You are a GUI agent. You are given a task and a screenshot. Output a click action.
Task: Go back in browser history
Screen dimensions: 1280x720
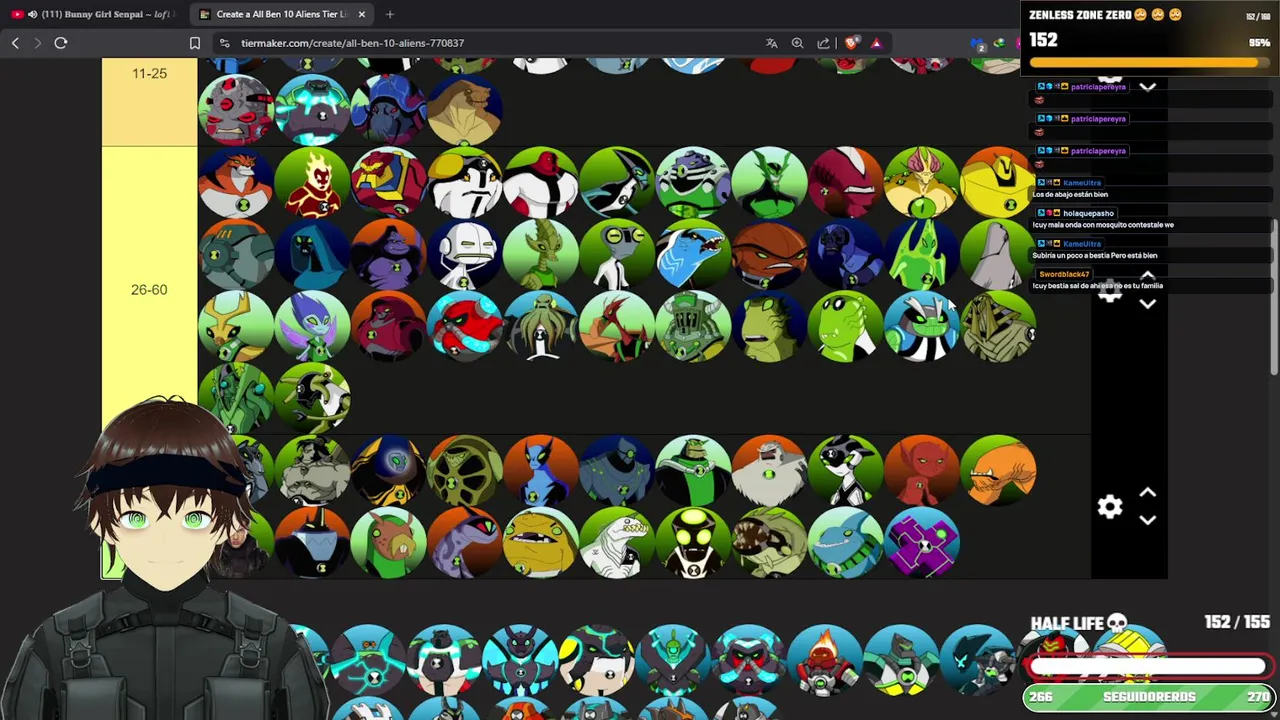[x=15, y=43]
